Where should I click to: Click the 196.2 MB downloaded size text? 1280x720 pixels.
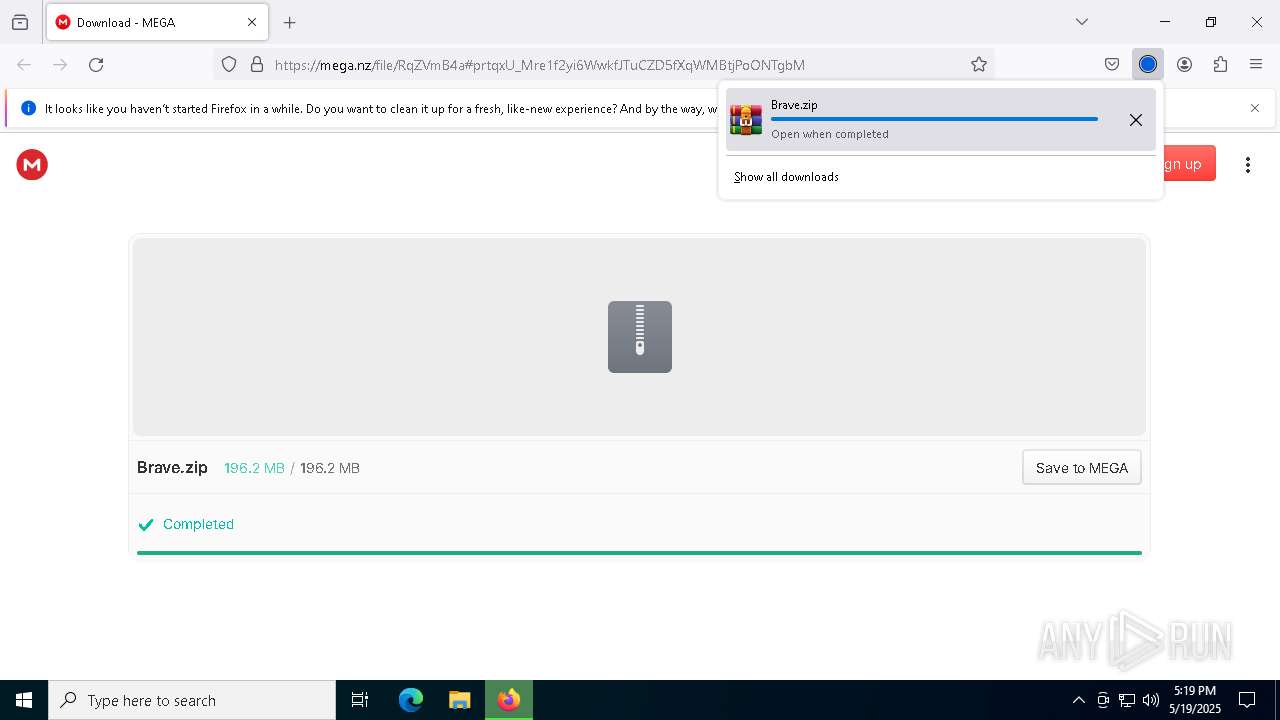coord(254,468)
